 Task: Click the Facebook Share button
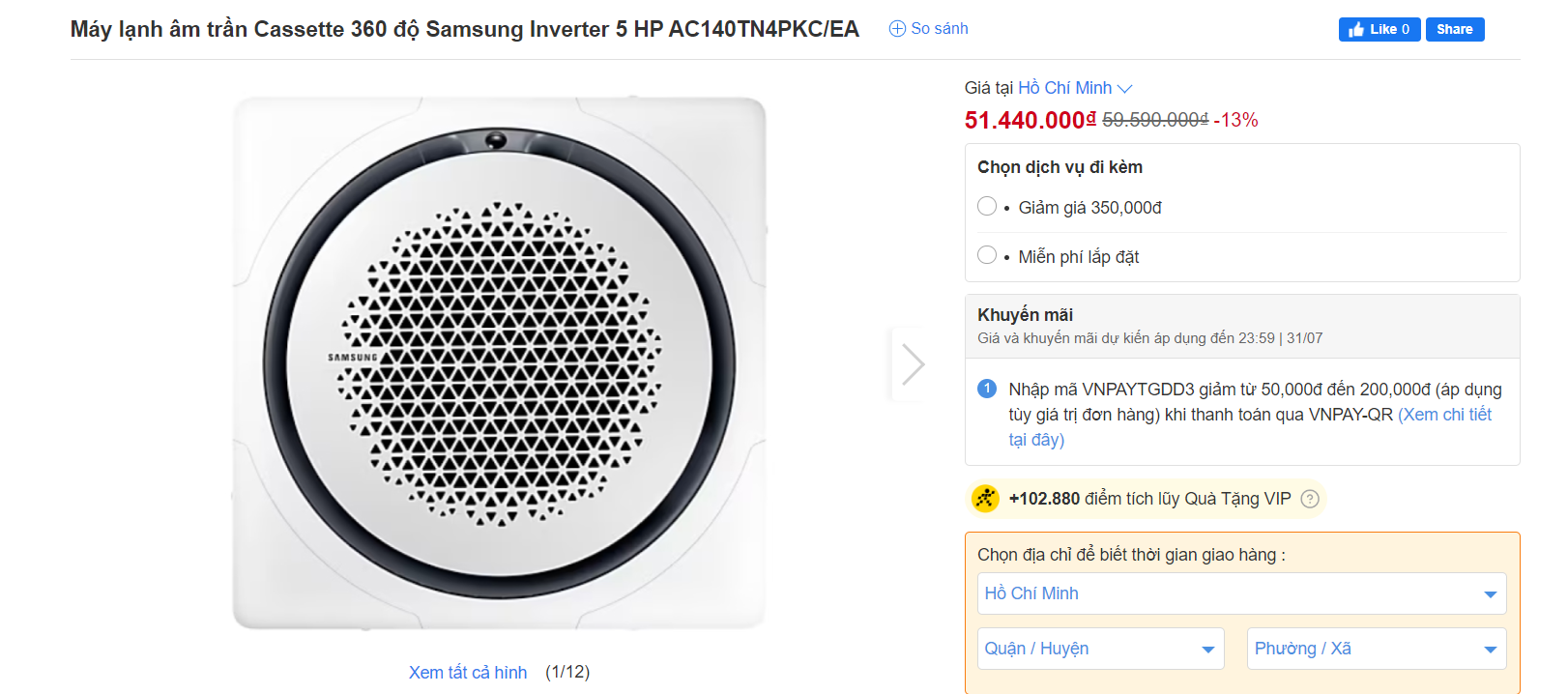1454,29
